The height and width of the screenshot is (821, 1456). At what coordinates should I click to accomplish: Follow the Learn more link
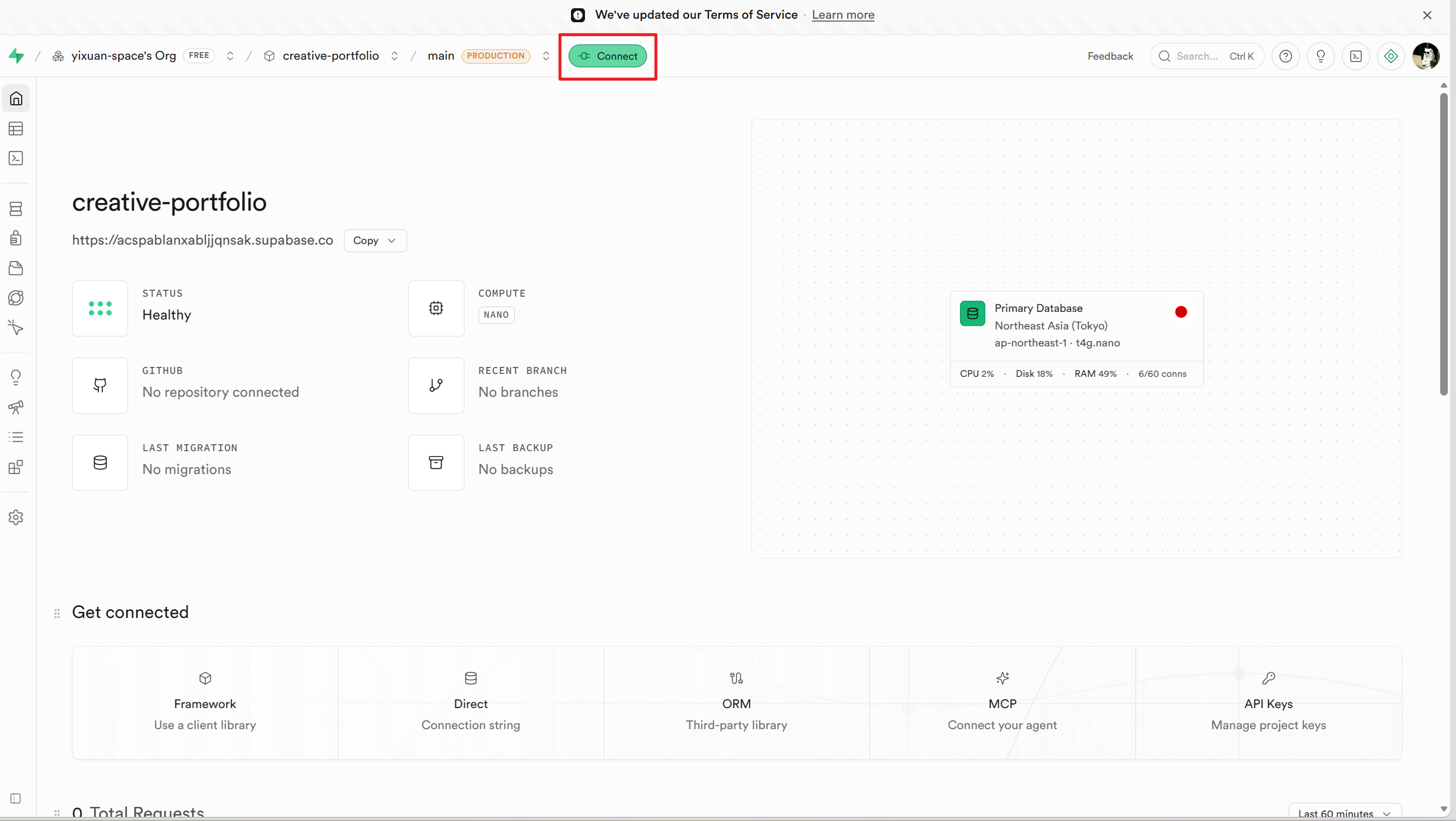coord(843,15)
